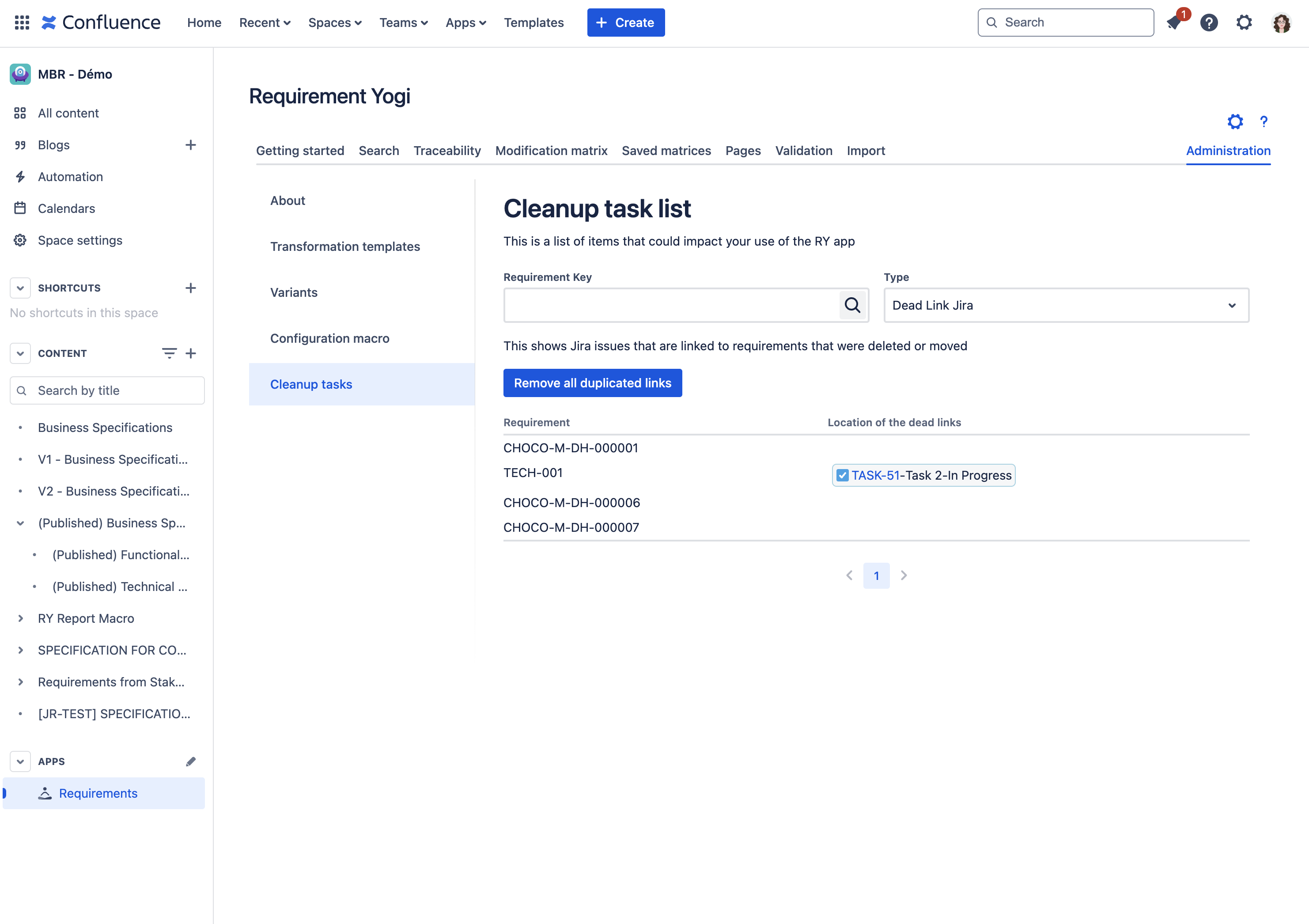Switch to the Traceability tab

tap(447, 151)
